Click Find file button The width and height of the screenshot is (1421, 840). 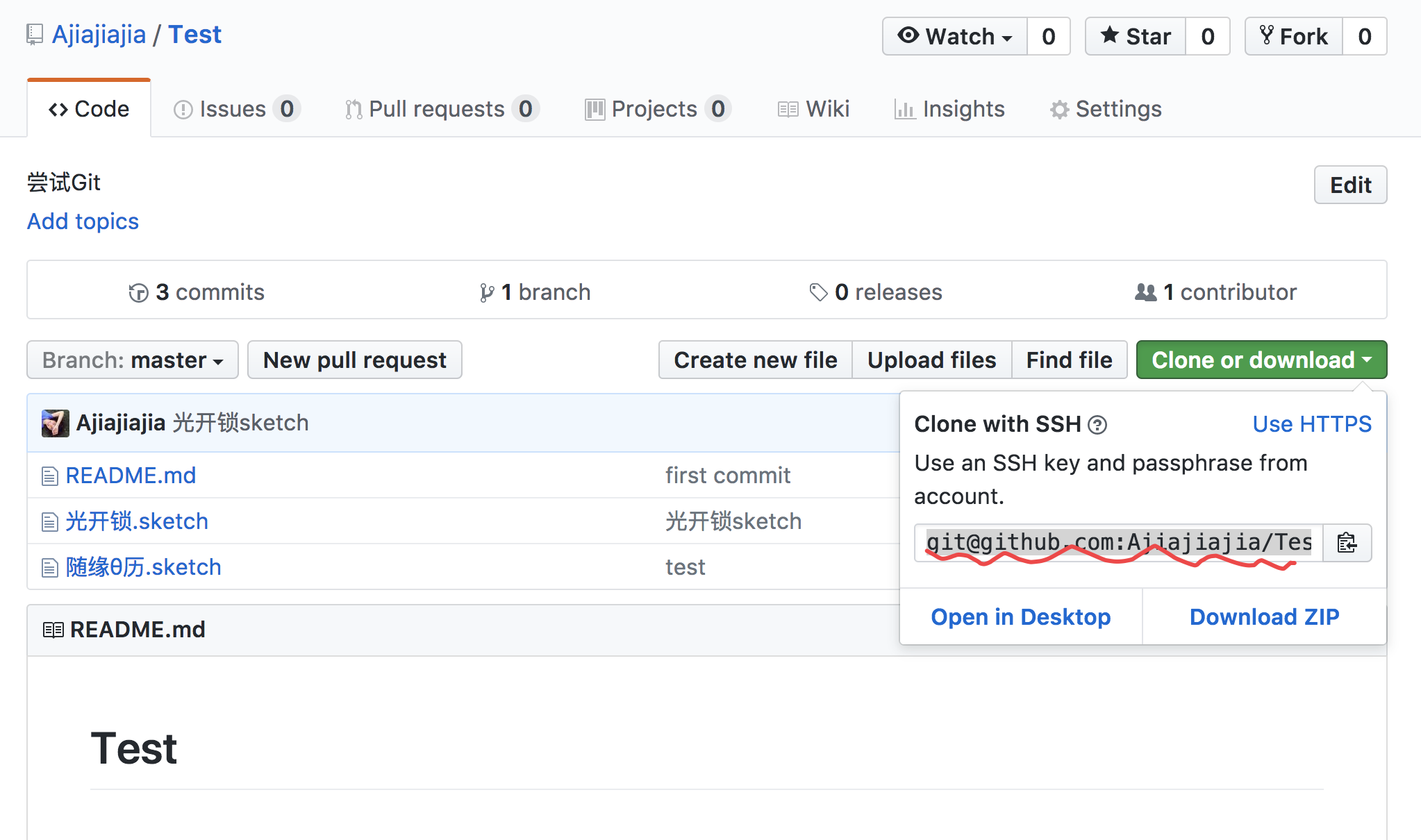click(1070, 360)
